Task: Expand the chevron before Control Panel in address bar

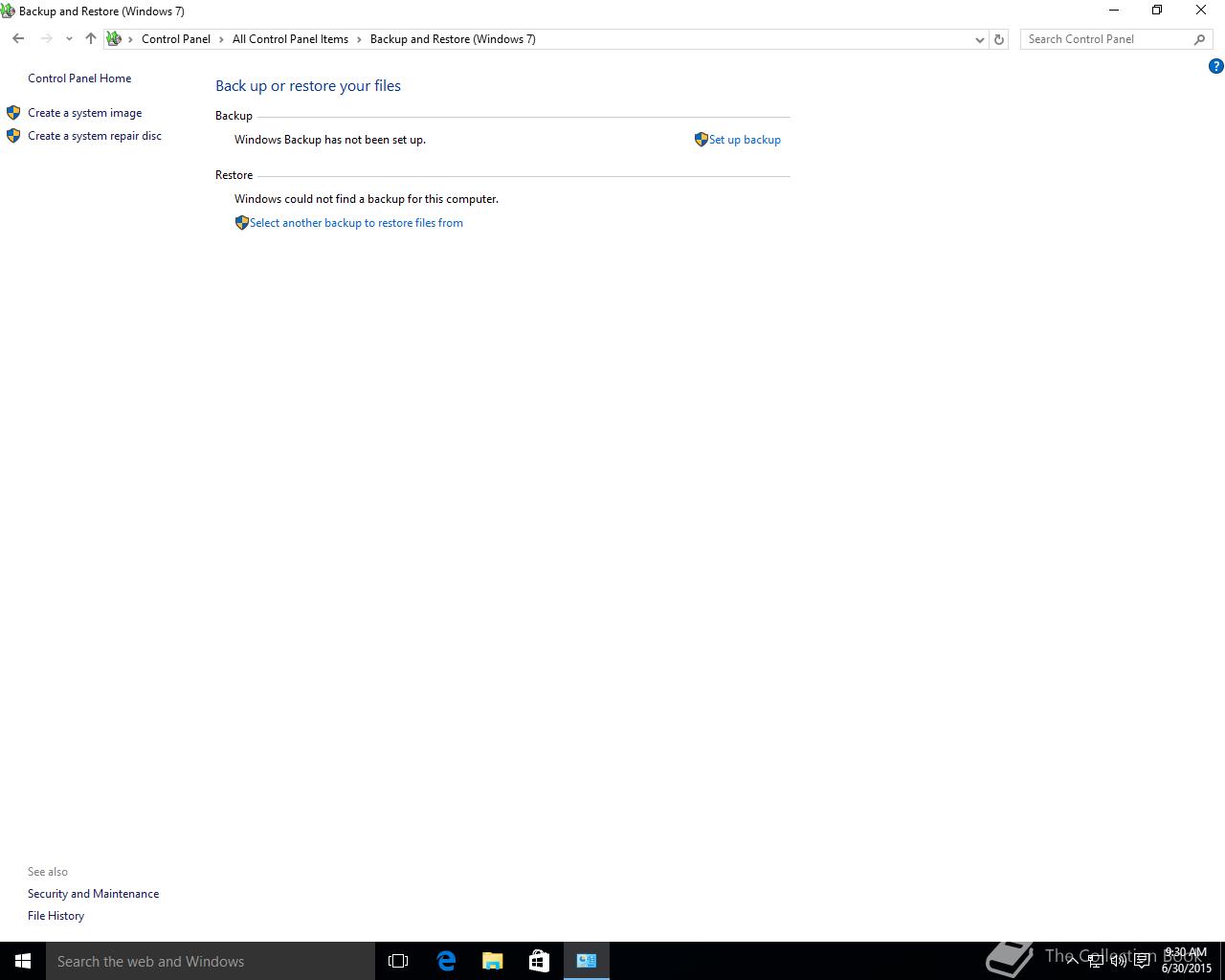Action: pyautogui.click(x=131, y=39)
